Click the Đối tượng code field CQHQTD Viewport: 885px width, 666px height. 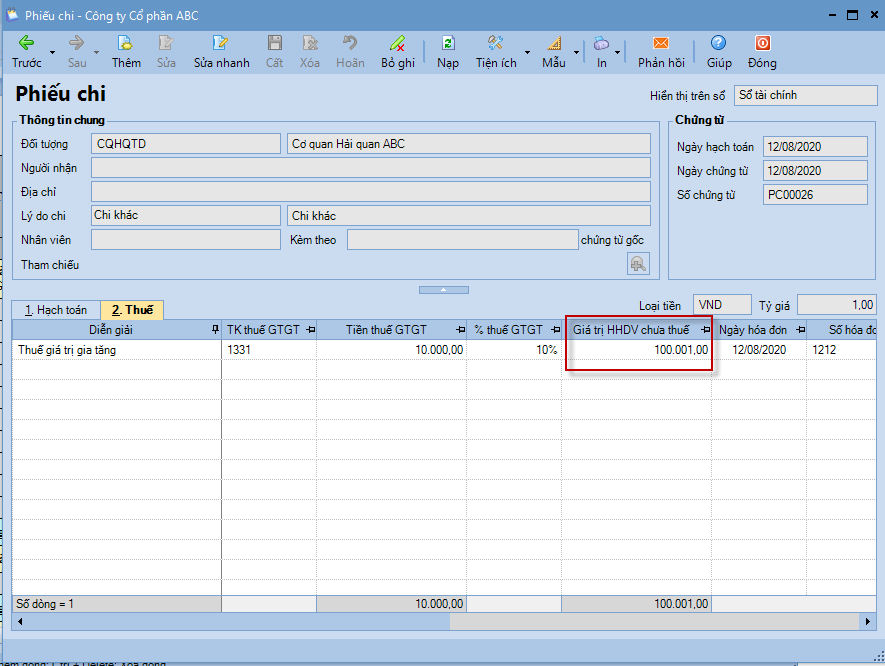point(186,143)
